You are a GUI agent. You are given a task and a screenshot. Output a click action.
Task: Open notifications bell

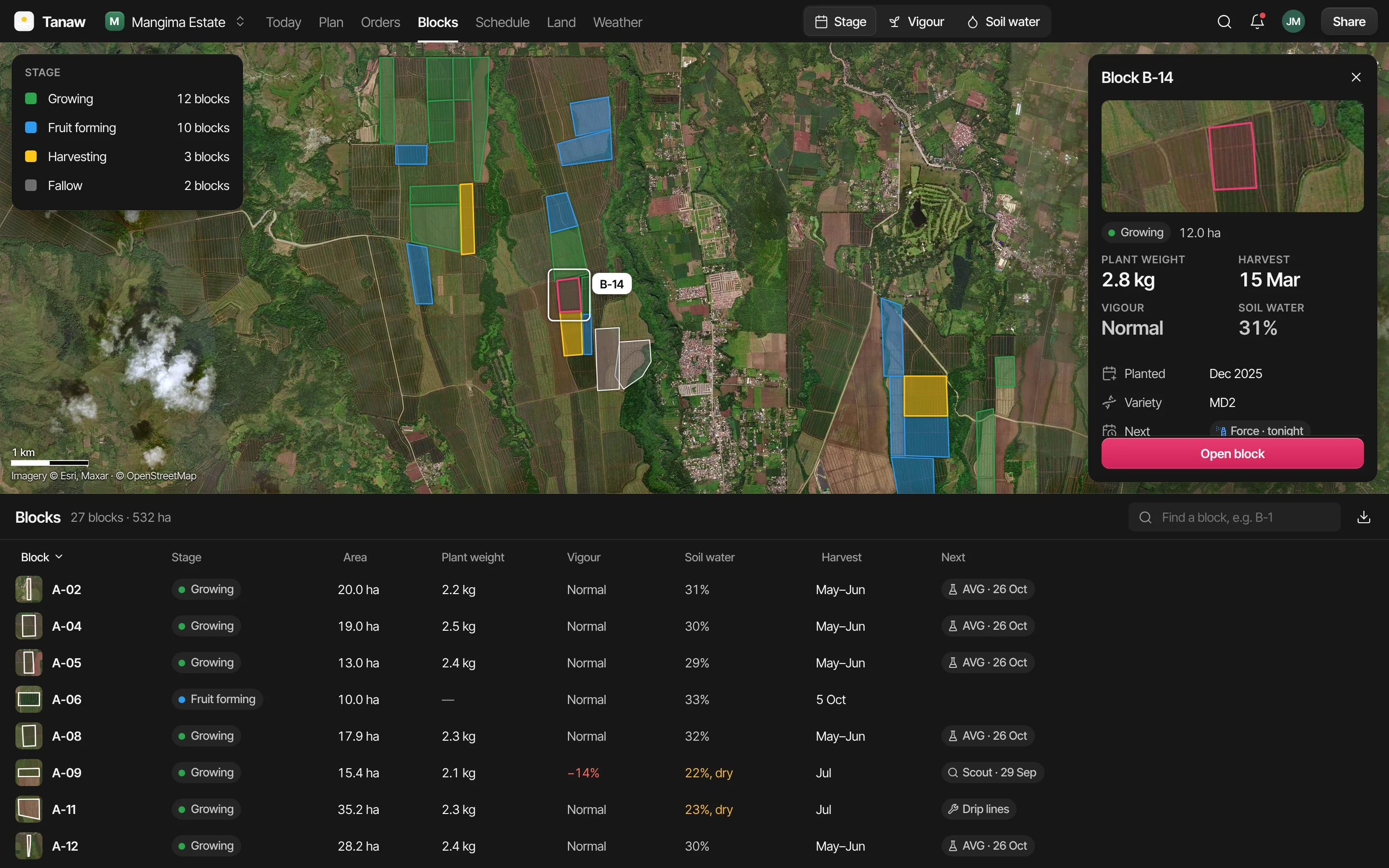pos(1257,22)
